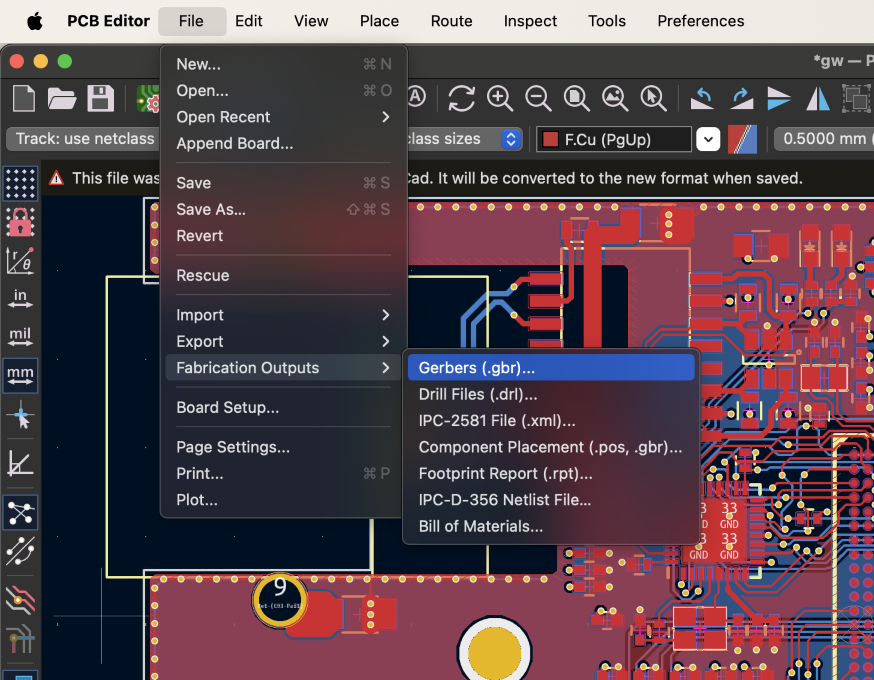The image size is (874, 680).
Task: Choose Plot... menu item
Action: point(283,500)
